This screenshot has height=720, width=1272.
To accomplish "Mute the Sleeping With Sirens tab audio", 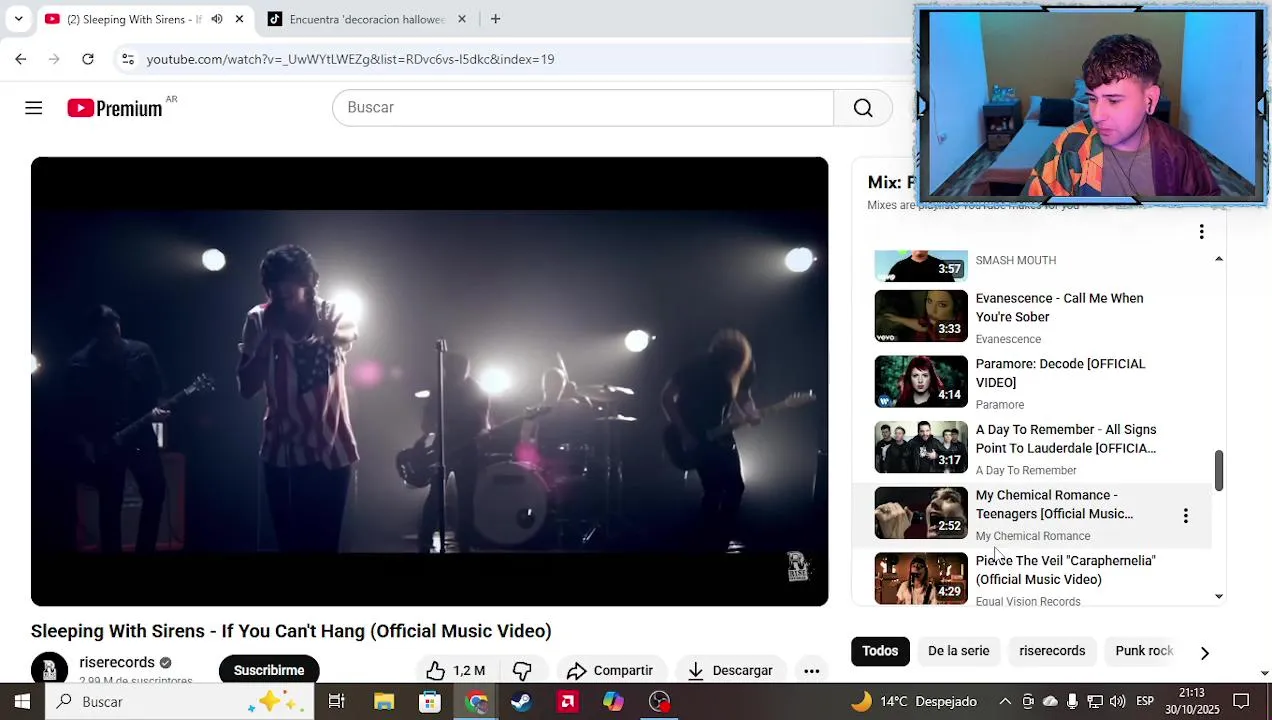I will click(x=217, y=19).
